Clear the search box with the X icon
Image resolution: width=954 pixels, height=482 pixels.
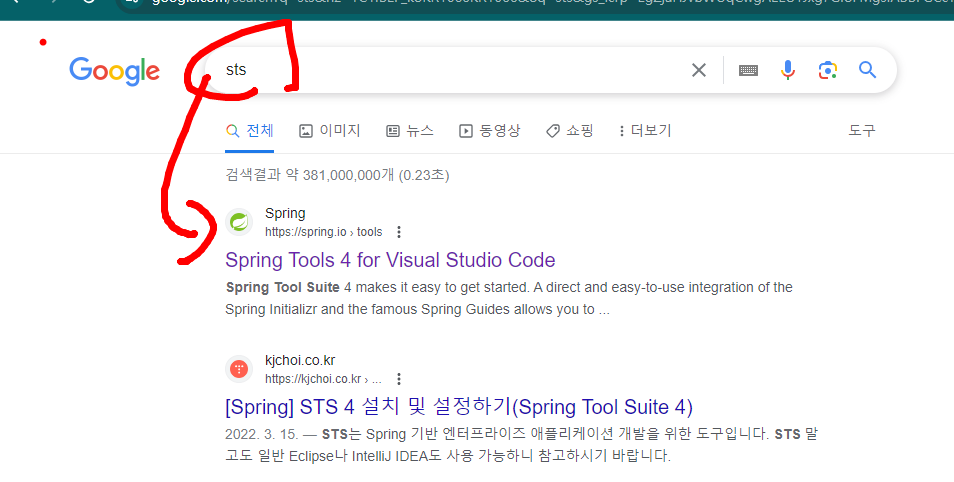[699, 70]
